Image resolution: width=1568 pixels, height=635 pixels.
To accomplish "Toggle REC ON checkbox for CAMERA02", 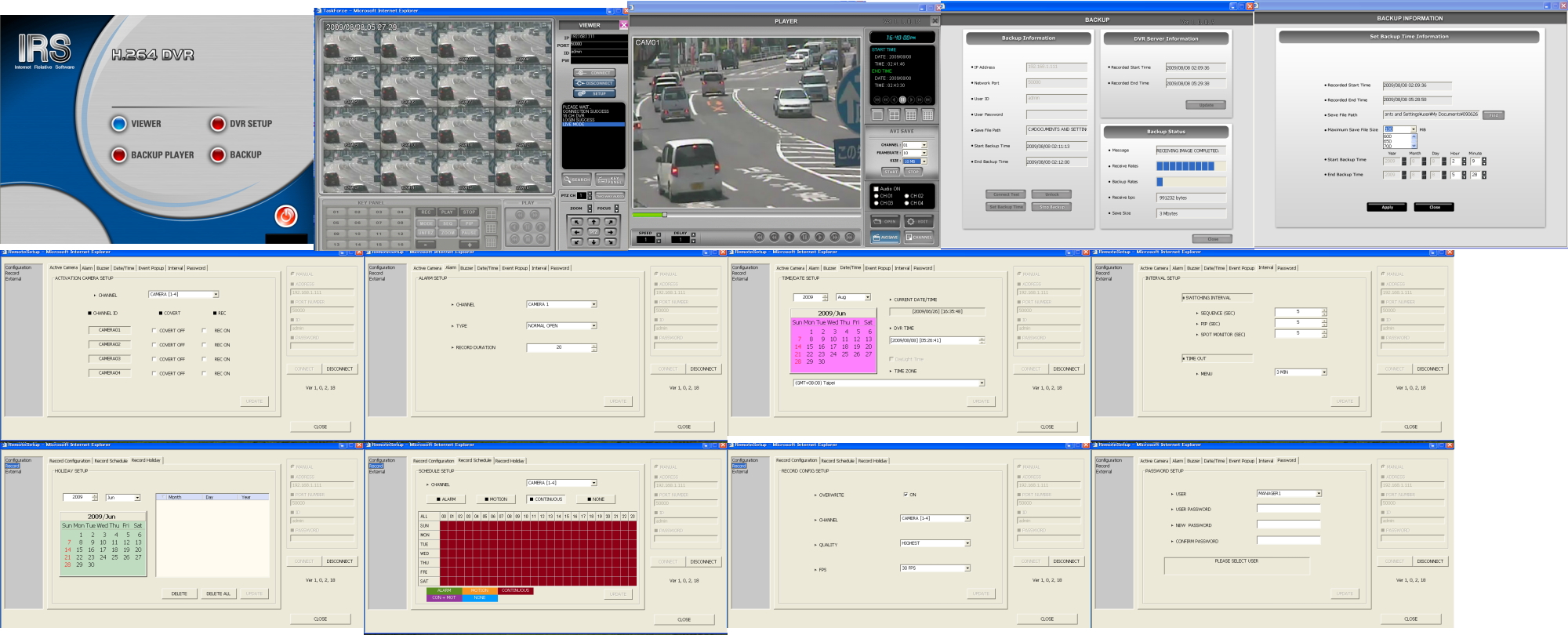I will [x=205, y=345].
